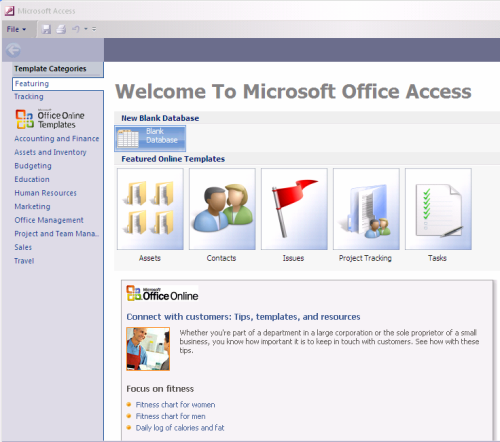
Task: Open the Education category
Action: point(32,179)
